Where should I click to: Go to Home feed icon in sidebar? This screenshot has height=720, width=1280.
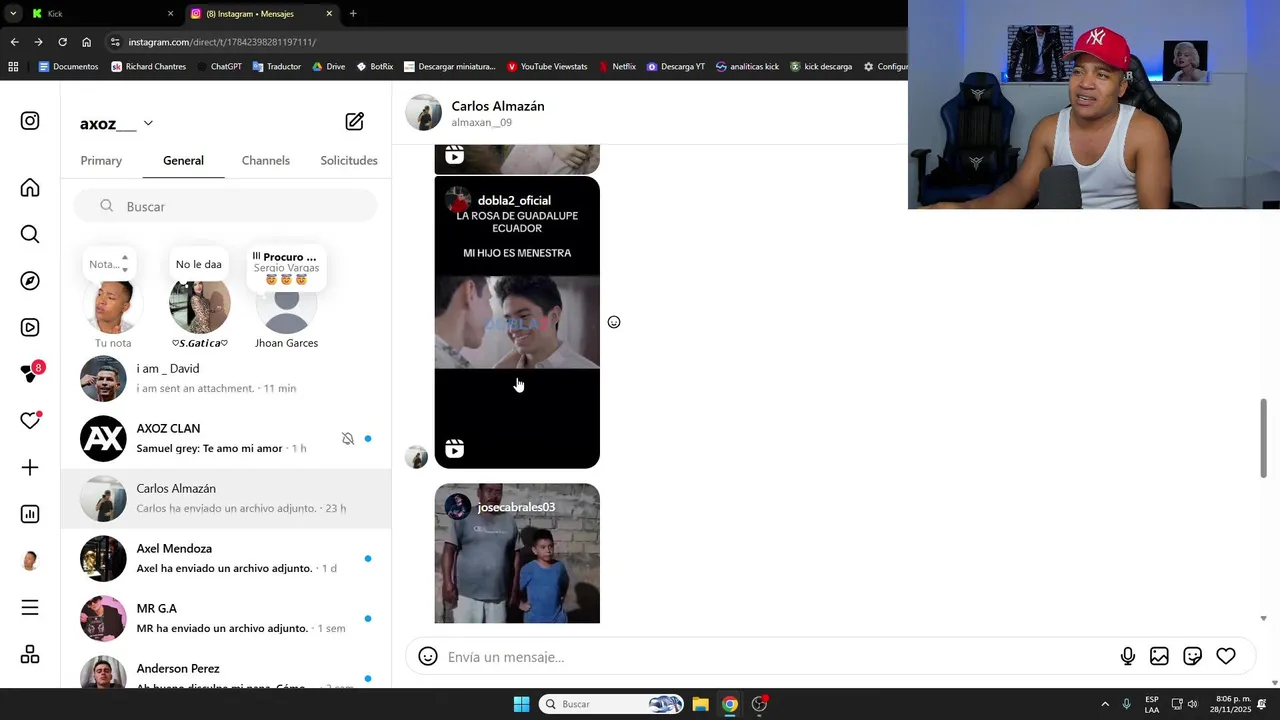[30, 188]
